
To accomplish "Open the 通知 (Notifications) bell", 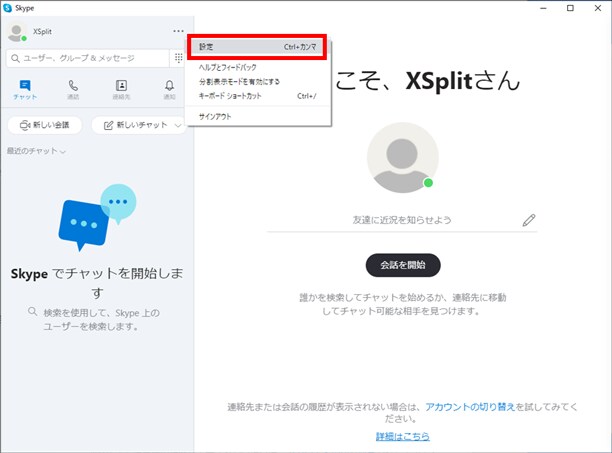I will [x=169, y=90].
